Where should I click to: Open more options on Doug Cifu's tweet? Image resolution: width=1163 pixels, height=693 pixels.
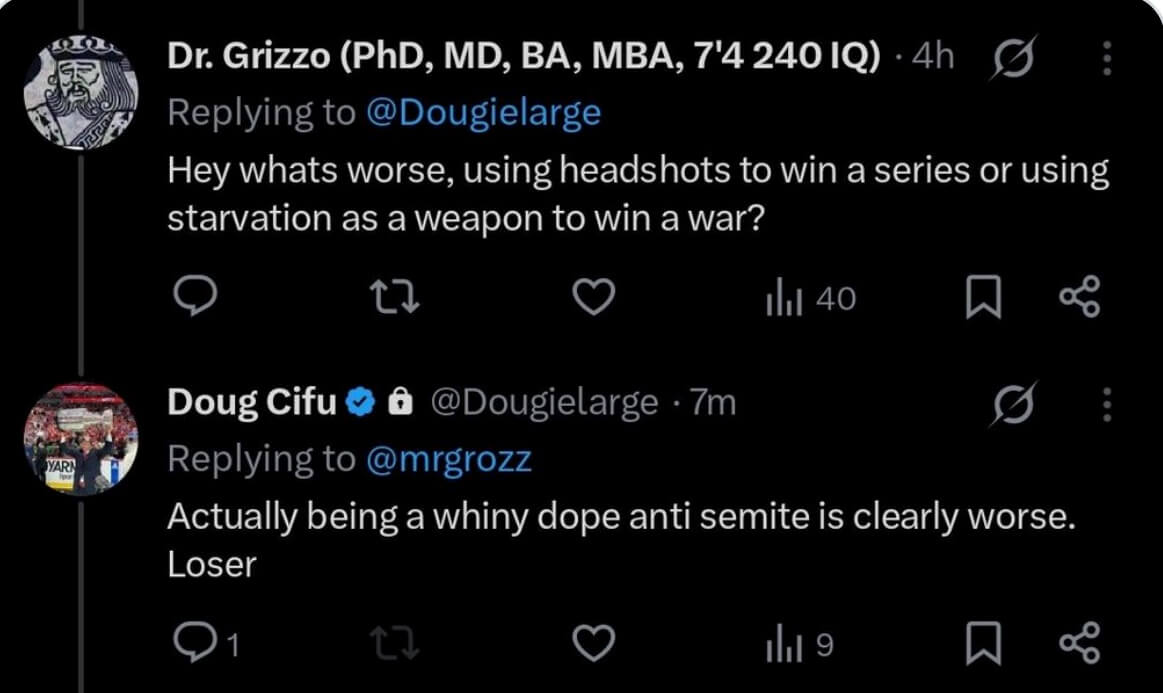pyautogui.click(x=1107, y=404)
